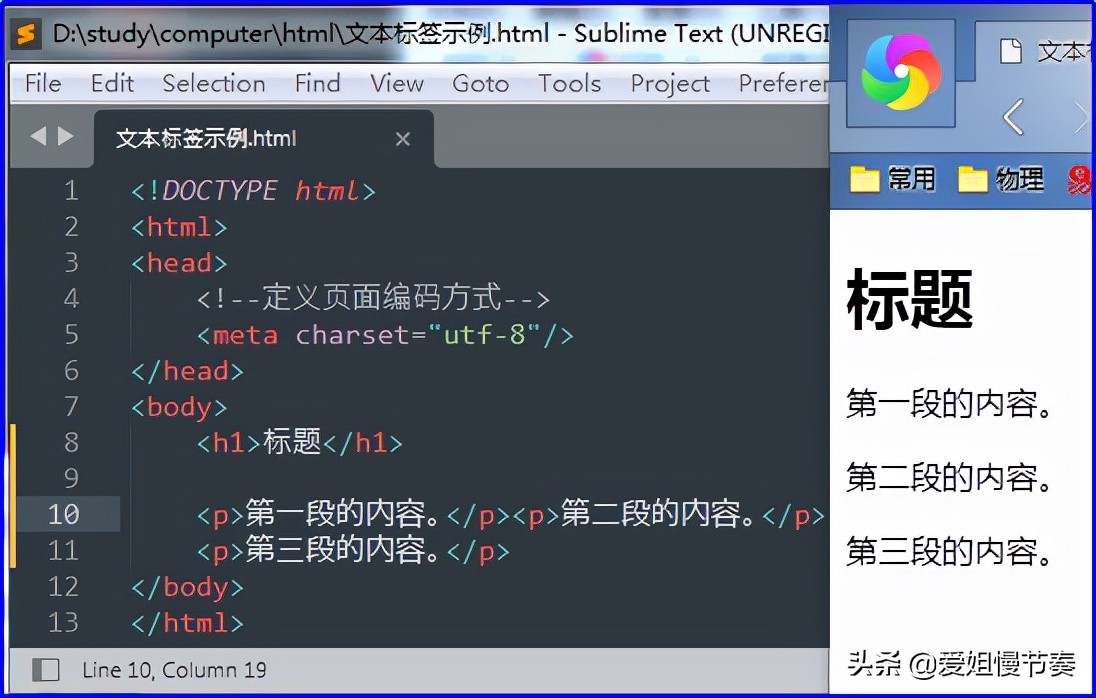Select the 文本标签示例.html editor tab
Image resolution: width=1096 pixels, height=698 pixels.
click(x=264, y=138)
